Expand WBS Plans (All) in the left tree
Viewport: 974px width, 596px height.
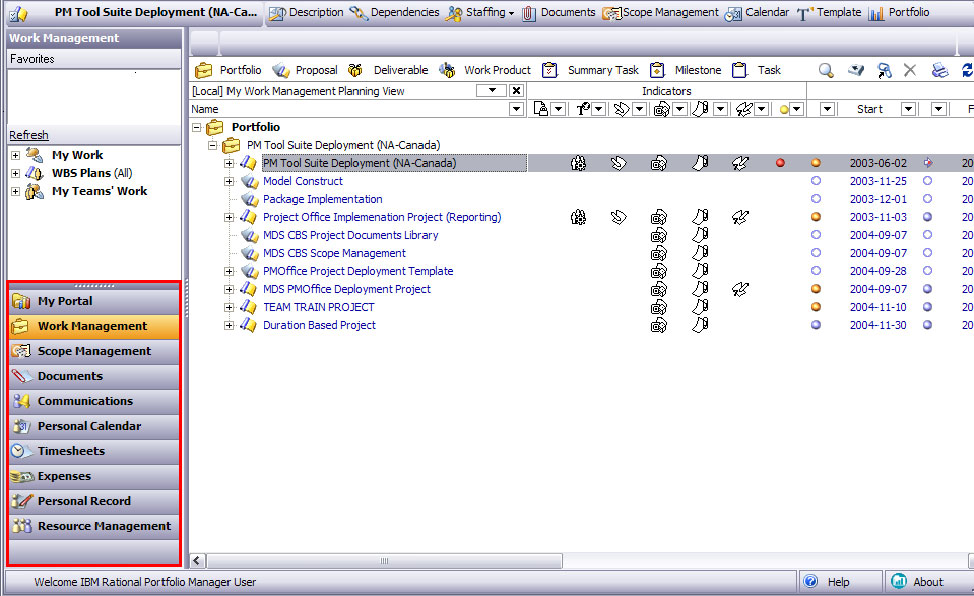tap(16, 173)
